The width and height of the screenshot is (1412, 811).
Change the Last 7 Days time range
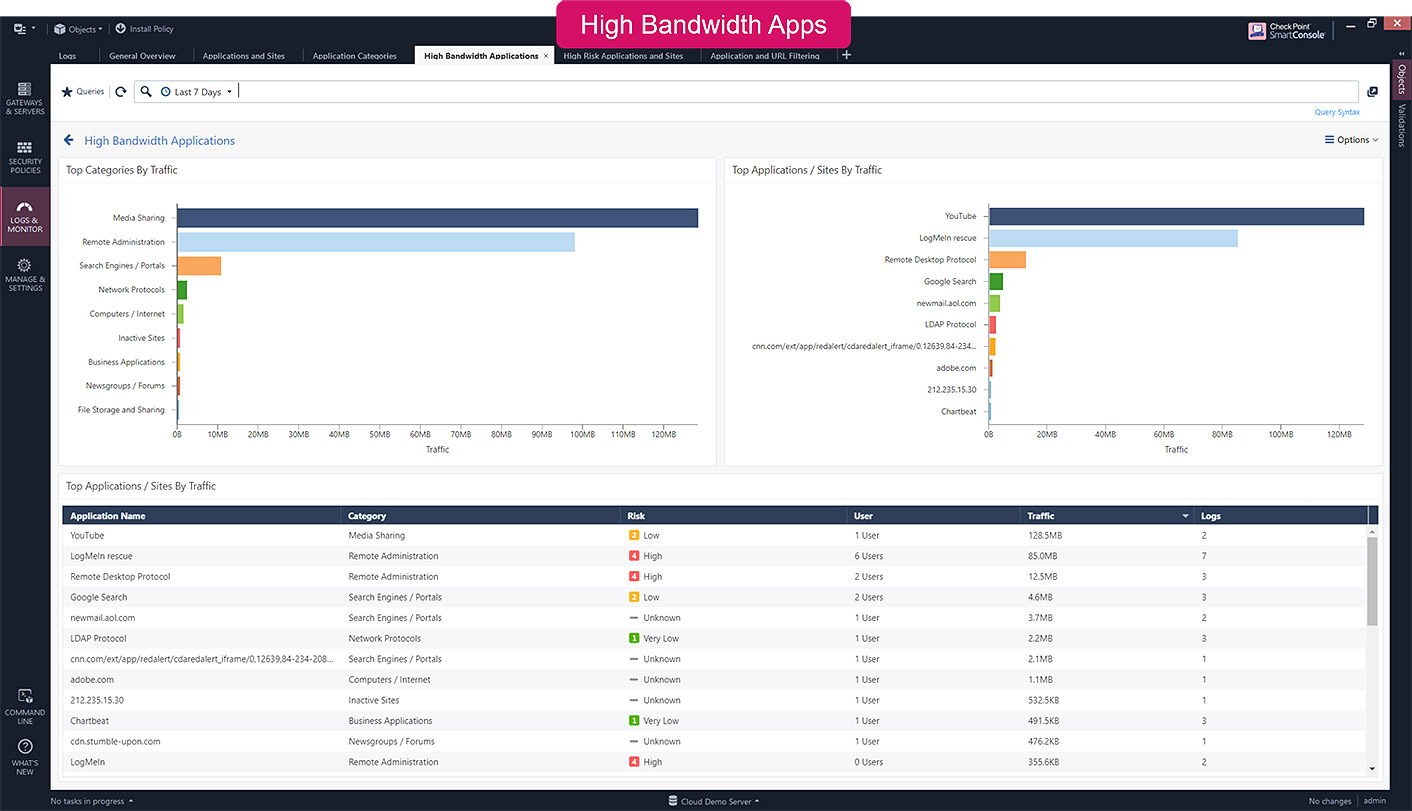(x=197, y=92)
